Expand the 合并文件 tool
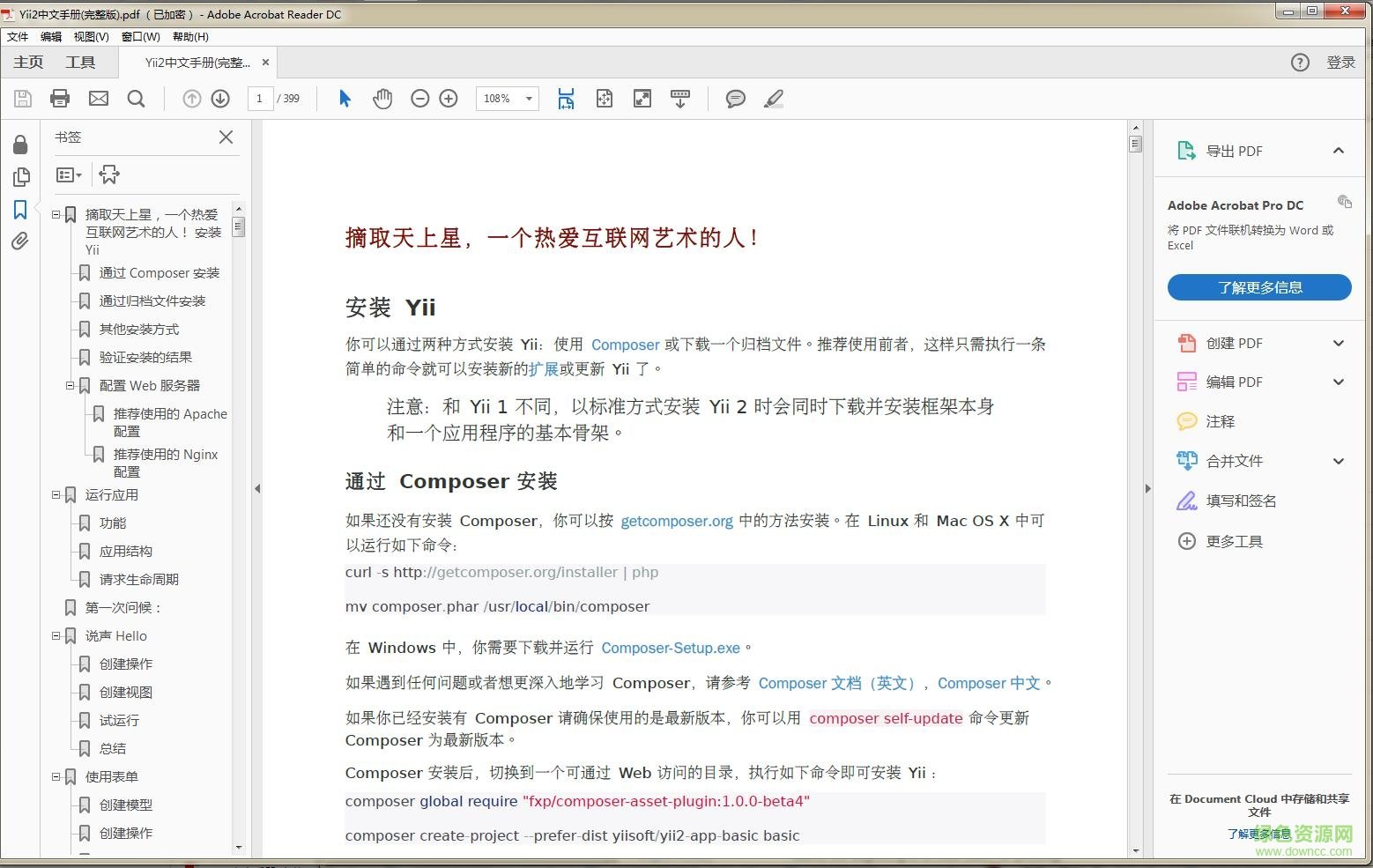 [1338, 460]
